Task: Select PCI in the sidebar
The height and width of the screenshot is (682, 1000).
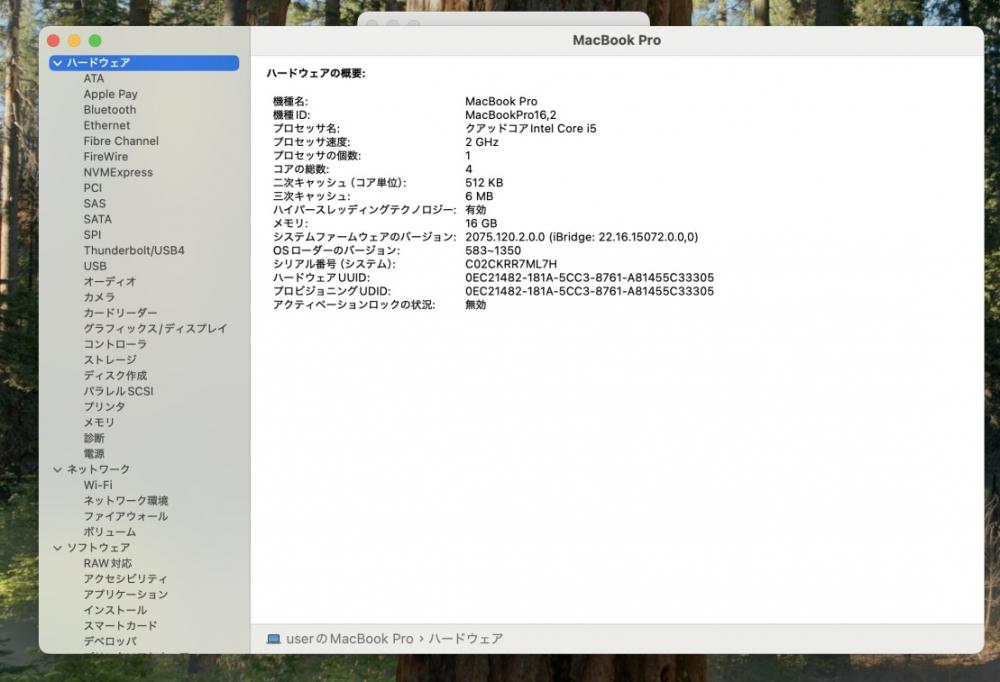Action: (92, 188)
